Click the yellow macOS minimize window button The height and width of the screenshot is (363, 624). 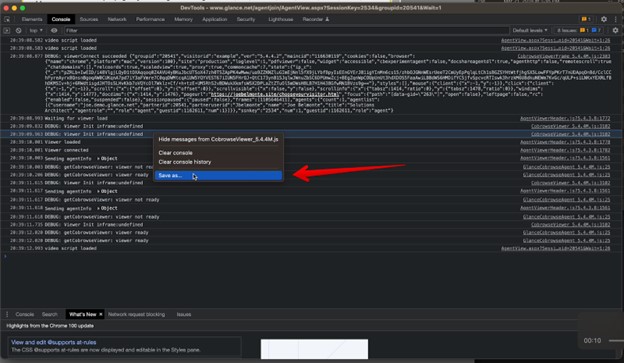(14, 8)
